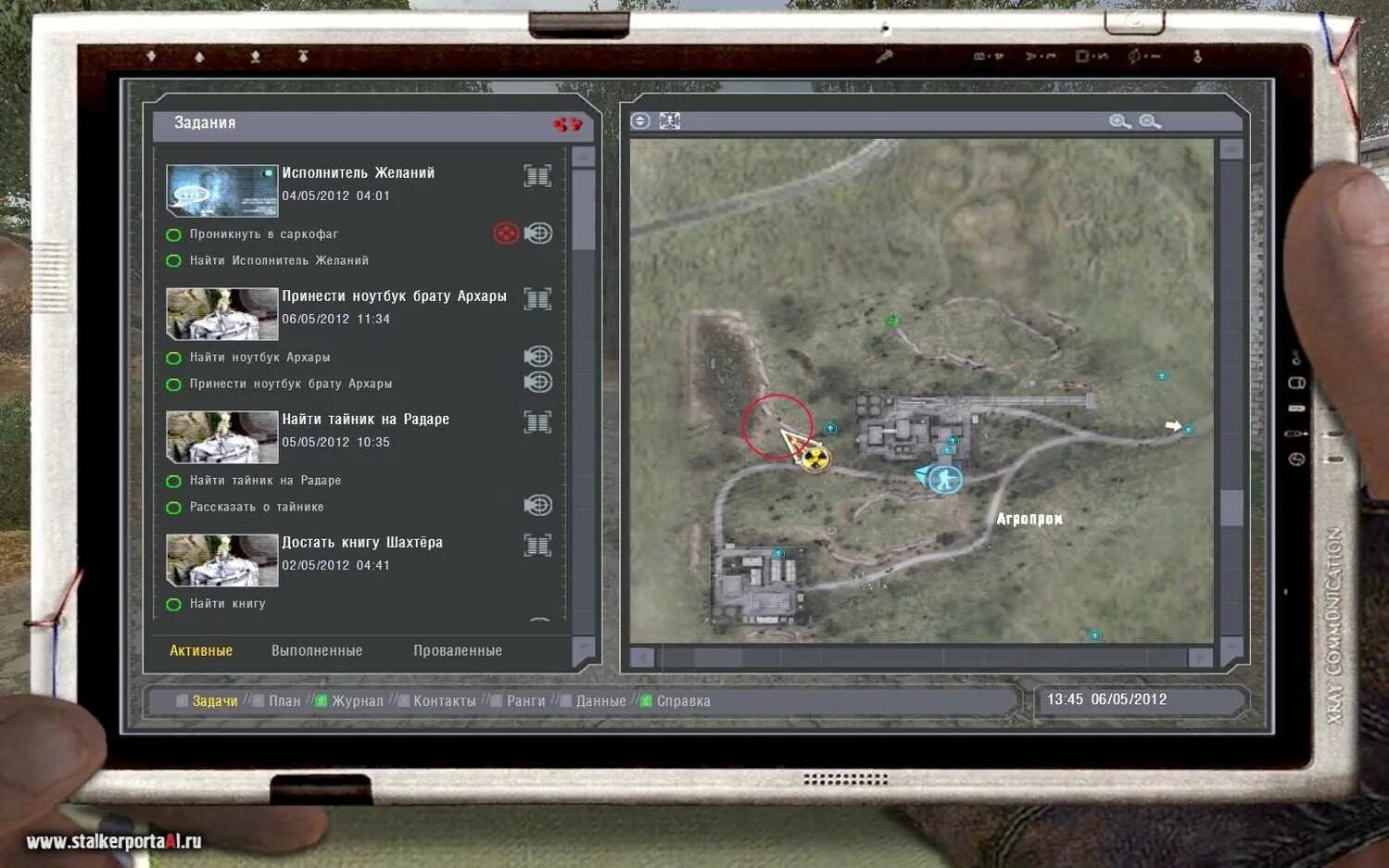
Task: Click the task list scrollbar thumb
Action: (584, 210)
